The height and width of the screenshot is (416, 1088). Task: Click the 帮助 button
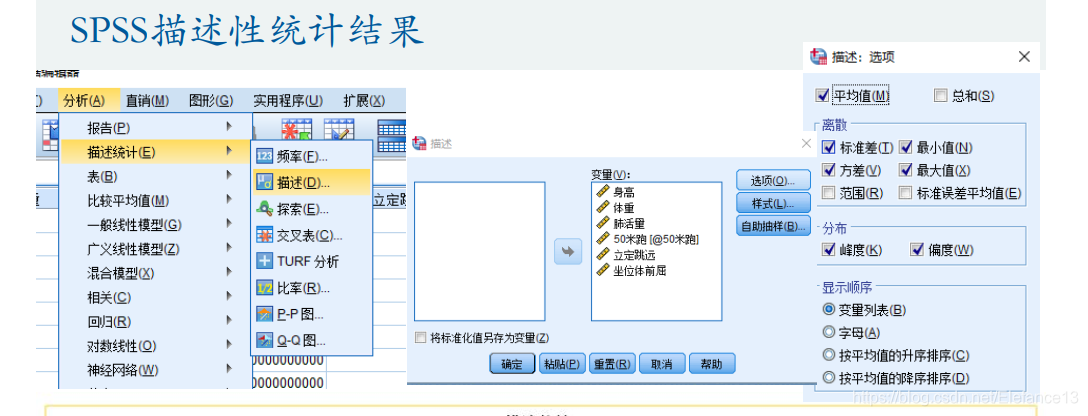712,363
